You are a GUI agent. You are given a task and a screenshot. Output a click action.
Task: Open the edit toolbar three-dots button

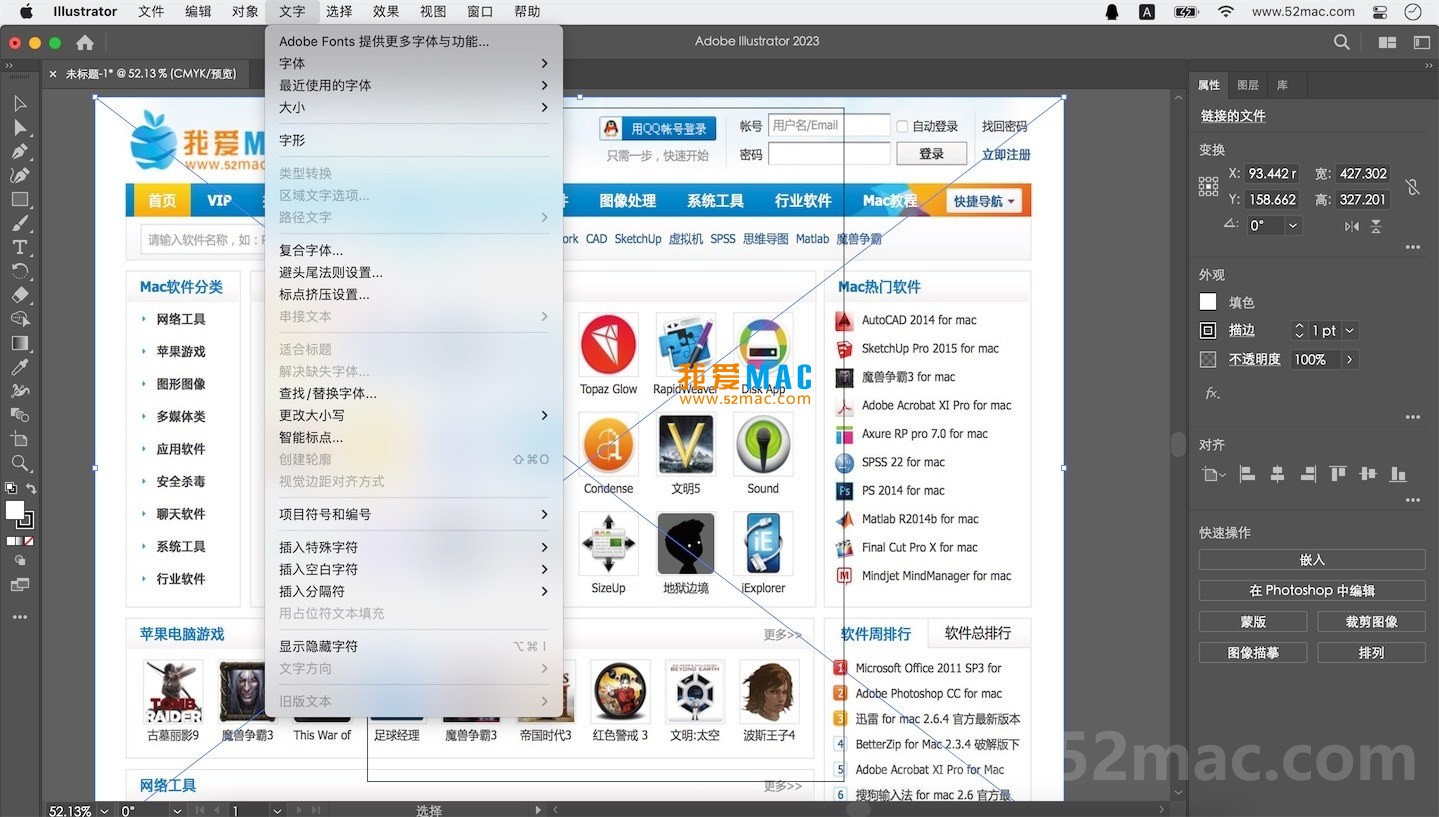[20, 618]
